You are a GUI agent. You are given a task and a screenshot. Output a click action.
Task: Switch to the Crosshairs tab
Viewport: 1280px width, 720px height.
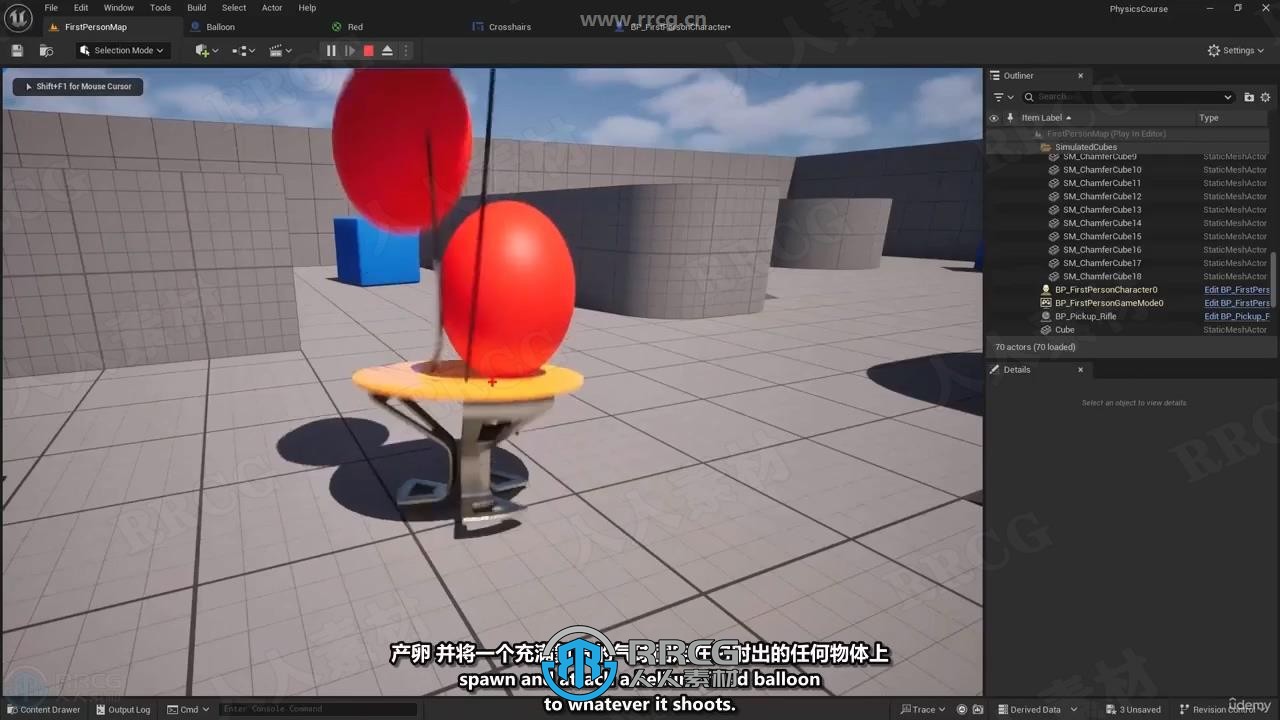[510, 27]
